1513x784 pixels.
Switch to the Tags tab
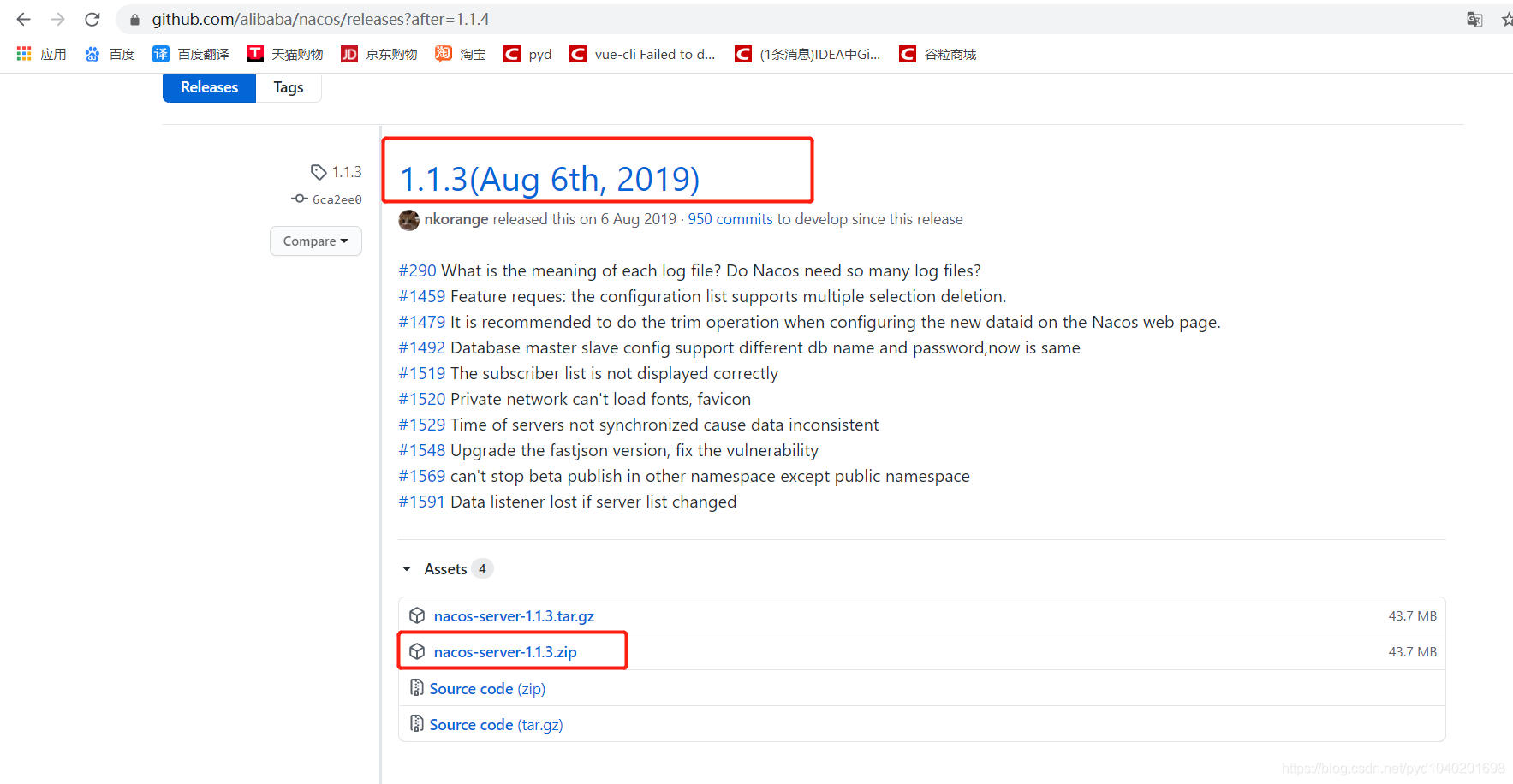[289, 87]
